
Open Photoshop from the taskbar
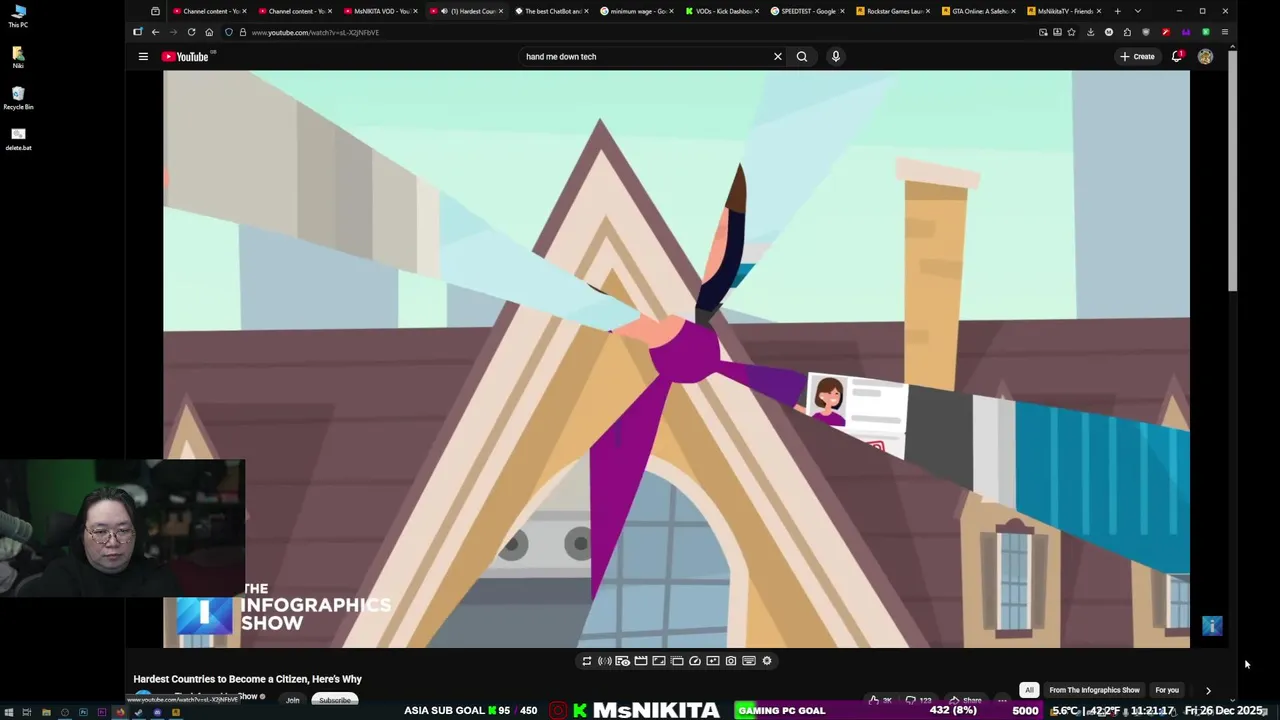click(x=83, y=712)
